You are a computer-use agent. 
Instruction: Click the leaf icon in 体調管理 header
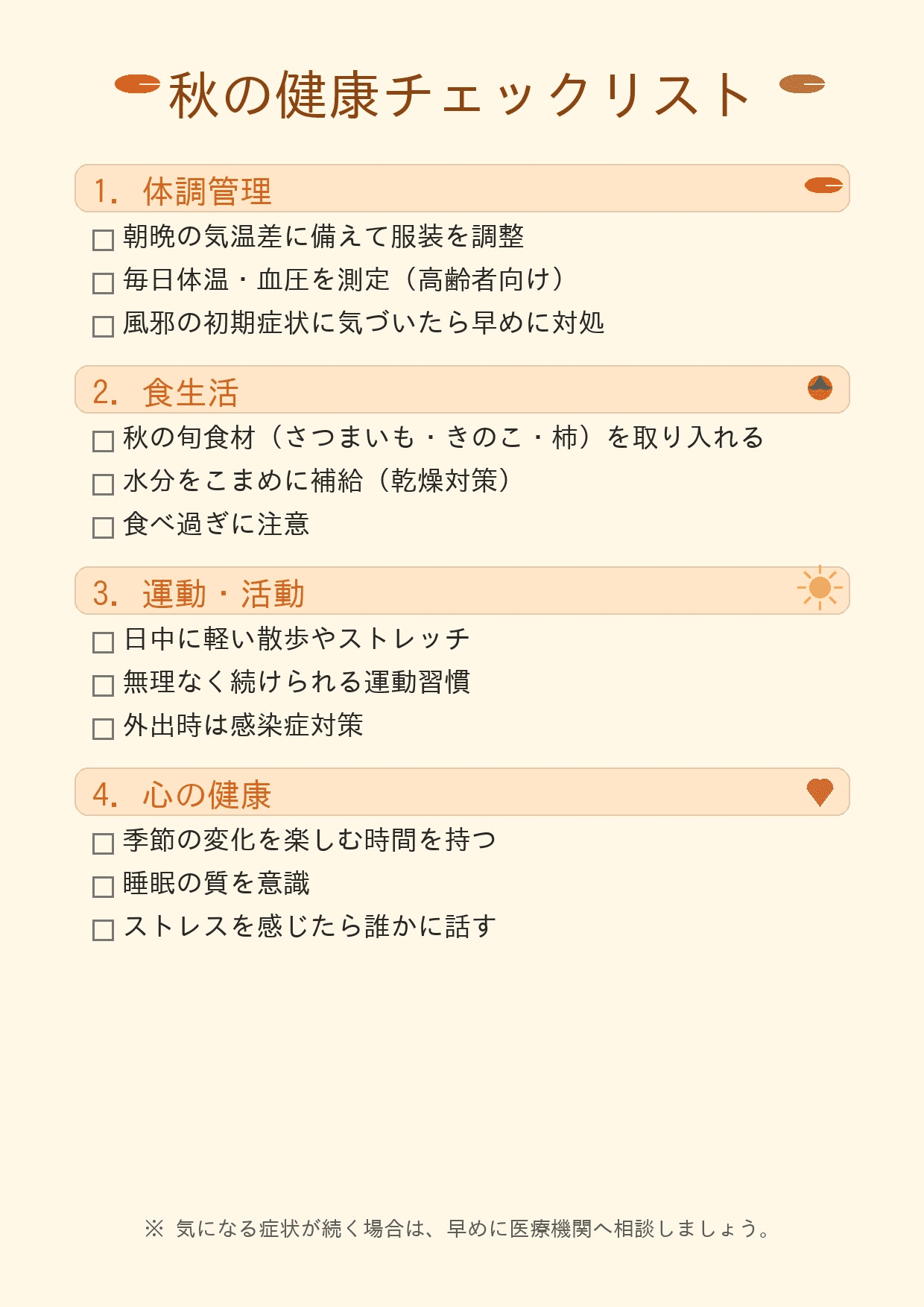[x=823, y=186]
